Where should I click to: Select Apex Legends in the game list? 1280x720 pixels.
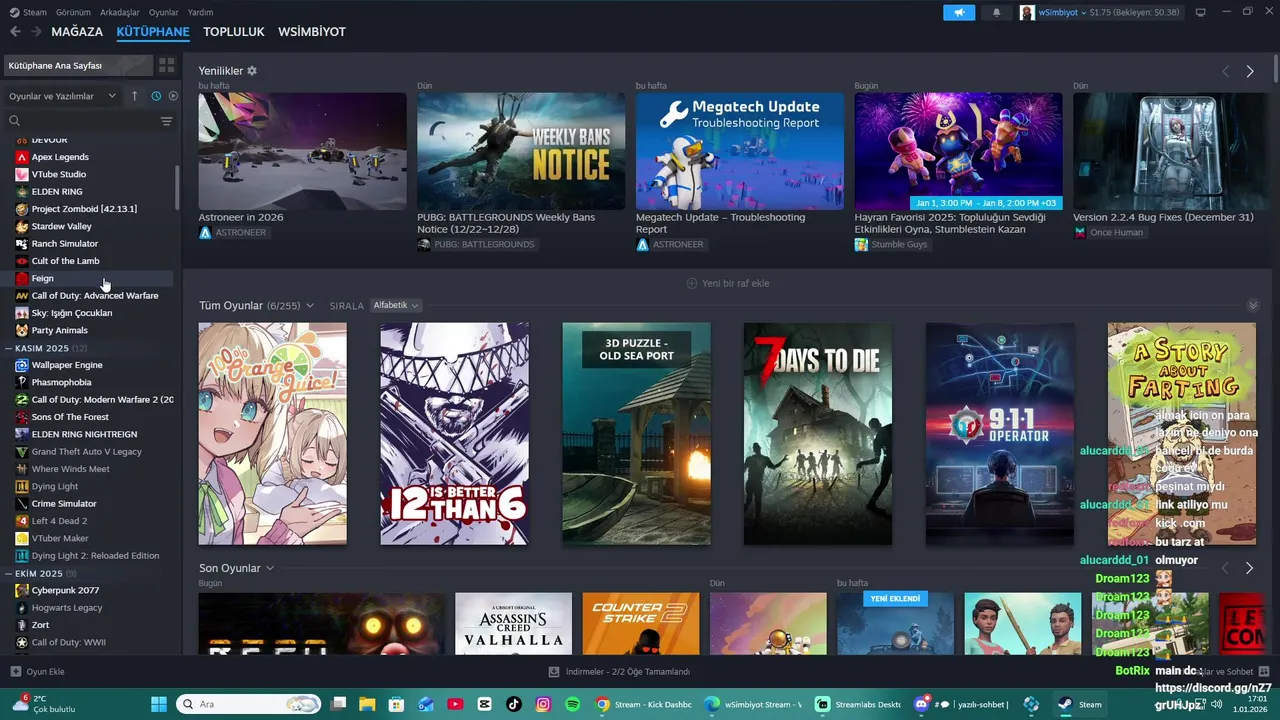(60, 157)
